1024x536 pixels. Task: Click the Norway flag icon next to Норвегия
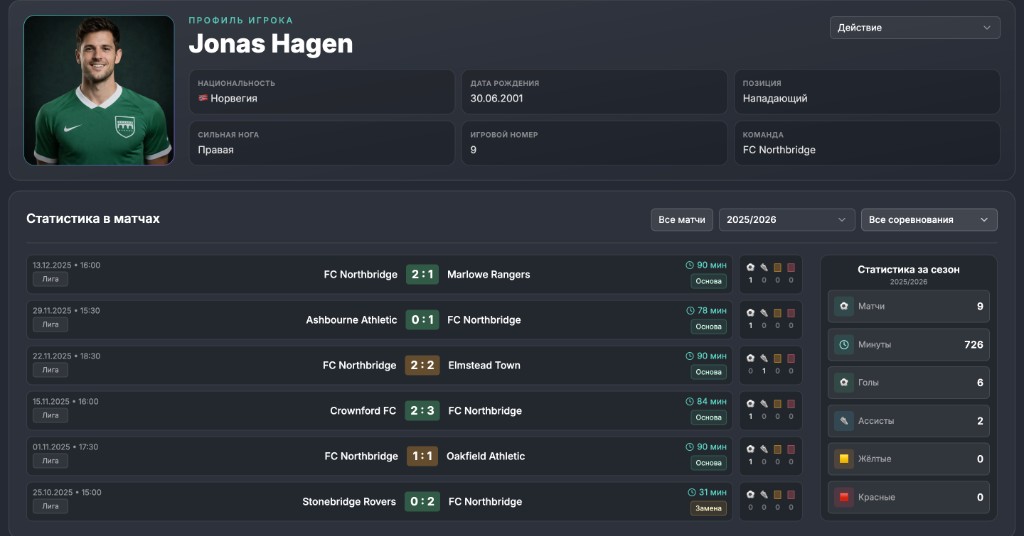tap(203, 98)
